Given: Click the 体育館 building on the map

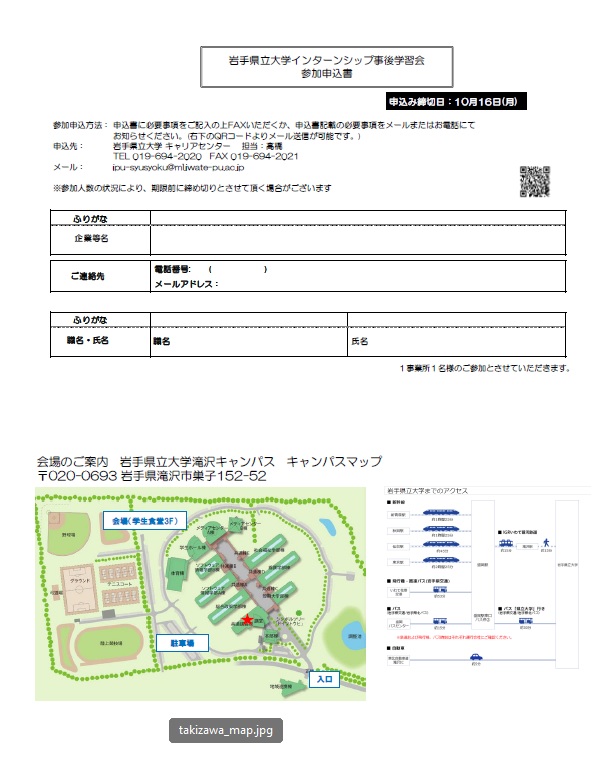Looking at the screenshot, I should [x=177, y=573].
